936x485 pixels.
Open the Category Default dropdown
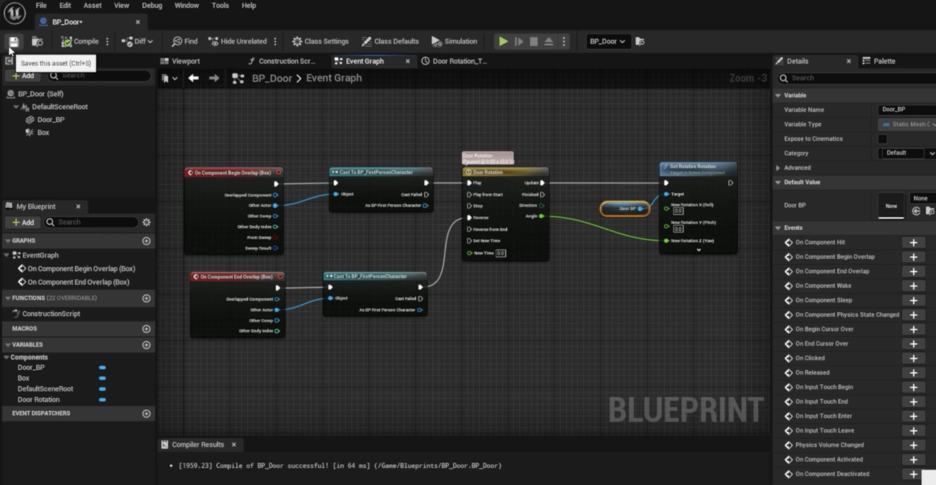pyautogui.click(x=907, y=154)
